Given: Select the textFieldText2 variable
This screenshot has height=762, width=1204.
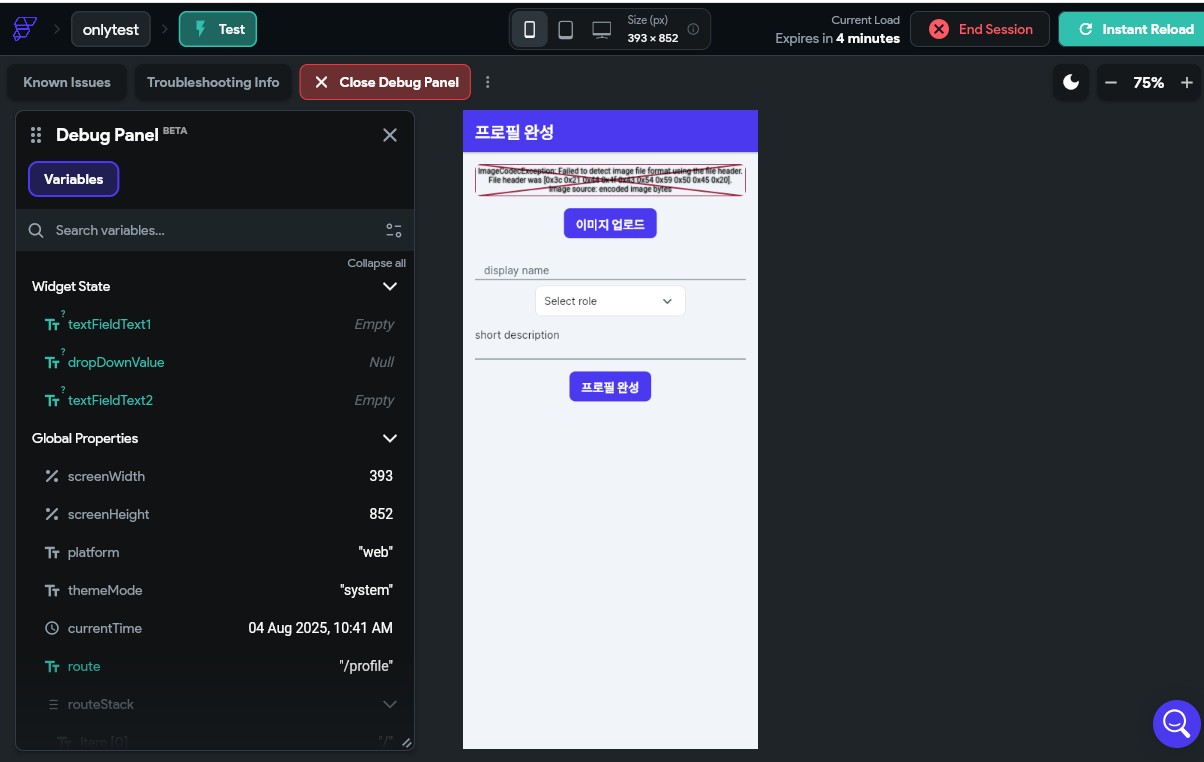Looking at the screenshot, I should pos(110,400).
